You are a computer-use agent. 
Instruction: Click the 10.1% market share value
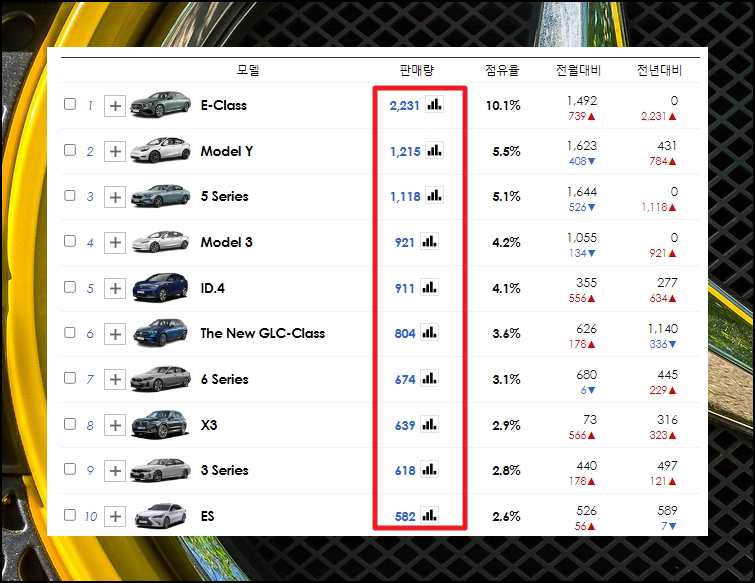tap(503, 105)
